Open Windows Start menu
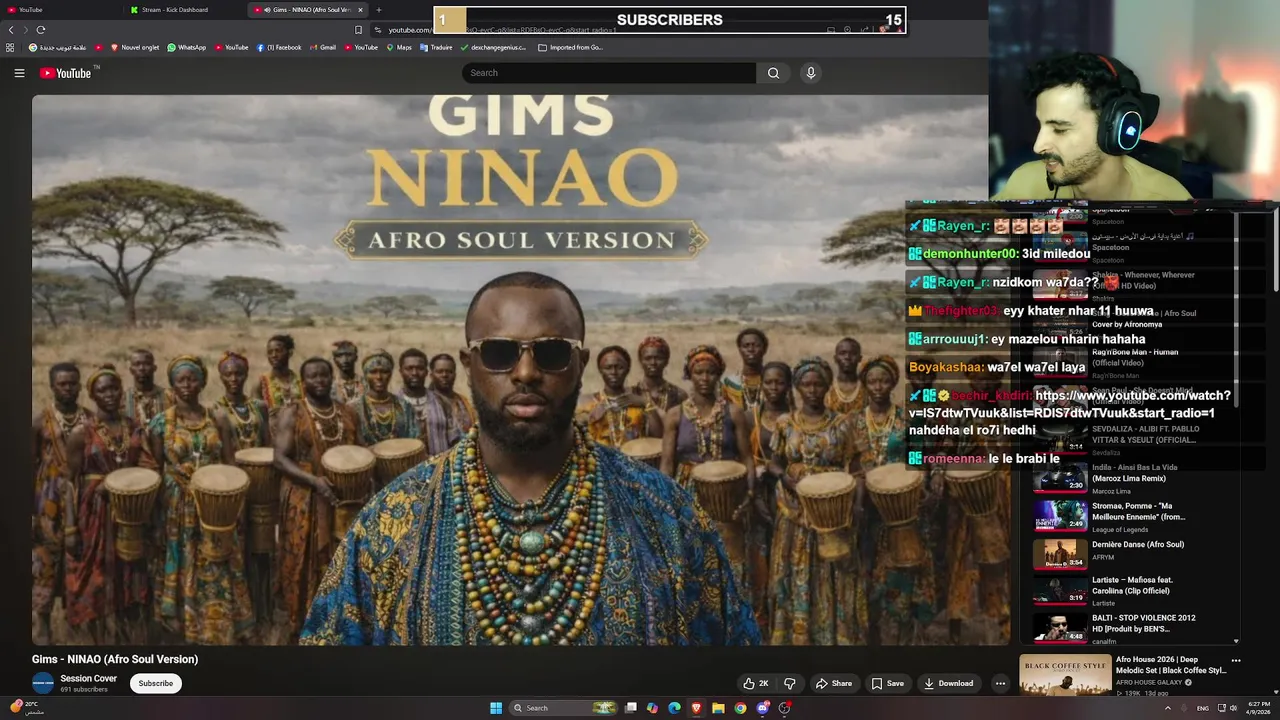The image size is (1280, 720). pos(496,708)
